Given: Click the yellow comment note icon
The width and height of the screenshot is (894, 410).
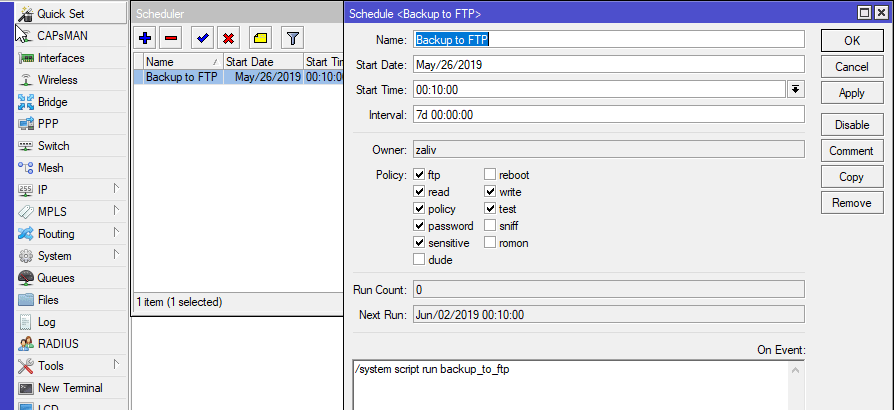Looking at the screenshot, I should coord(259,39).
